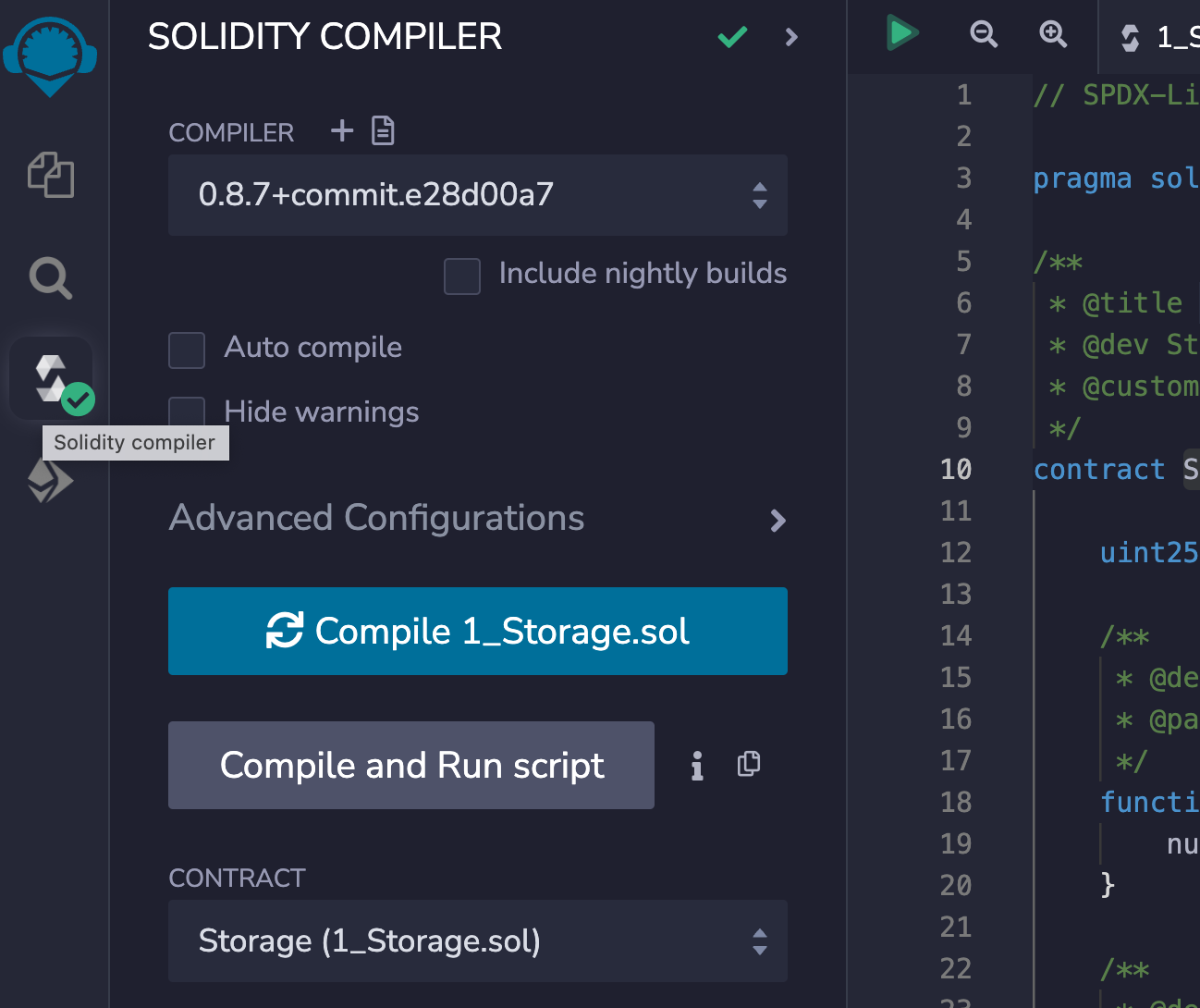1200x1008 pixels.
Task: Click the uint25 text on line 12
Action: click(1149, 552)
